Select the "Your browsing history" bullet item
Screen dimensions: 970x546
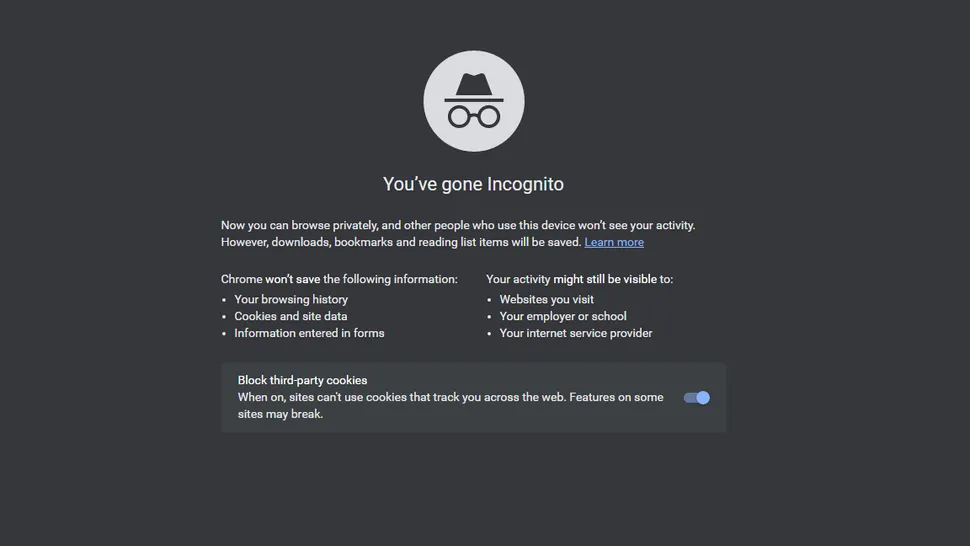pos(291,299)
